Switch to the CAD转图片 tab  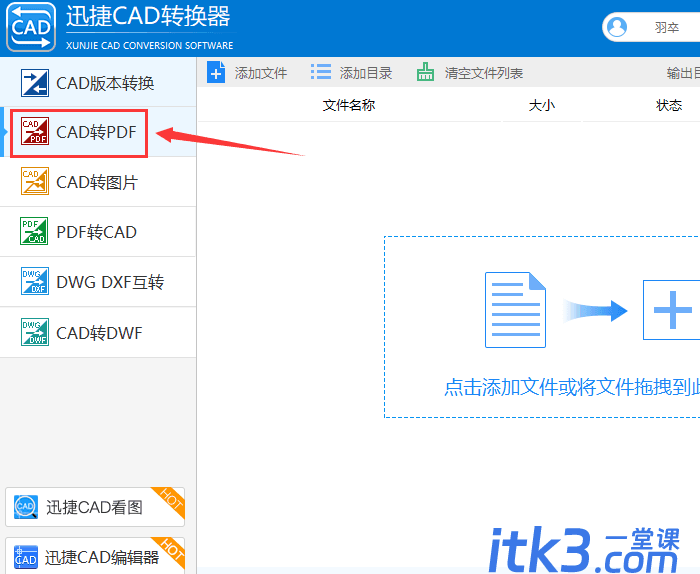[x=98, y=182]
